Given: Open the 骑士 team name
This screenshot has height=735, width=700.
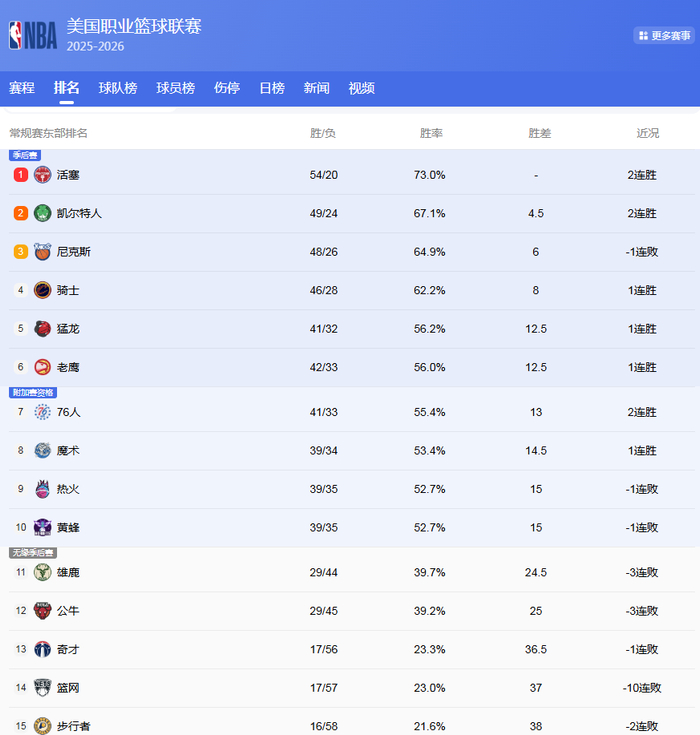Looking at the screenshot, I should (x=68, y=290).
